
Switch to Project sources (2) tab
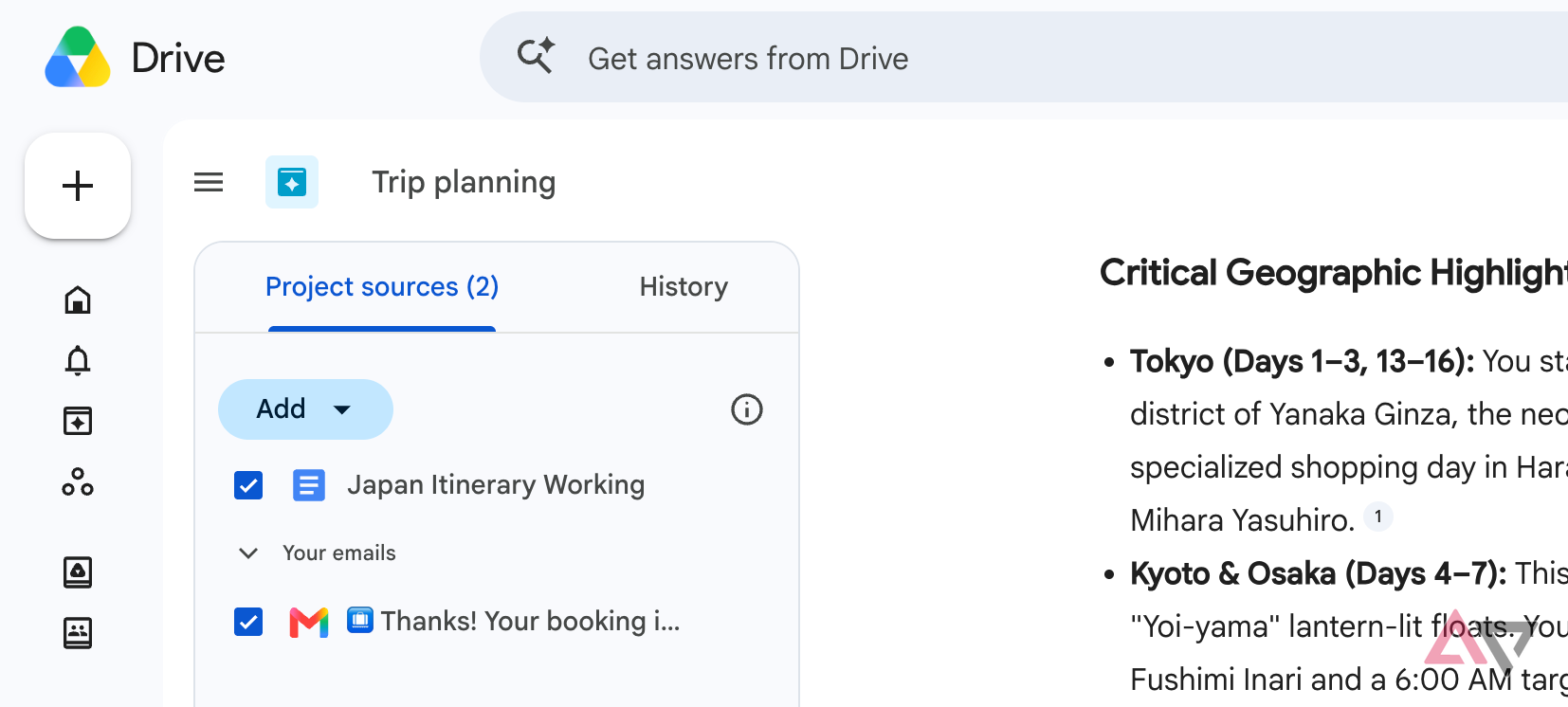tap(382, 287)
